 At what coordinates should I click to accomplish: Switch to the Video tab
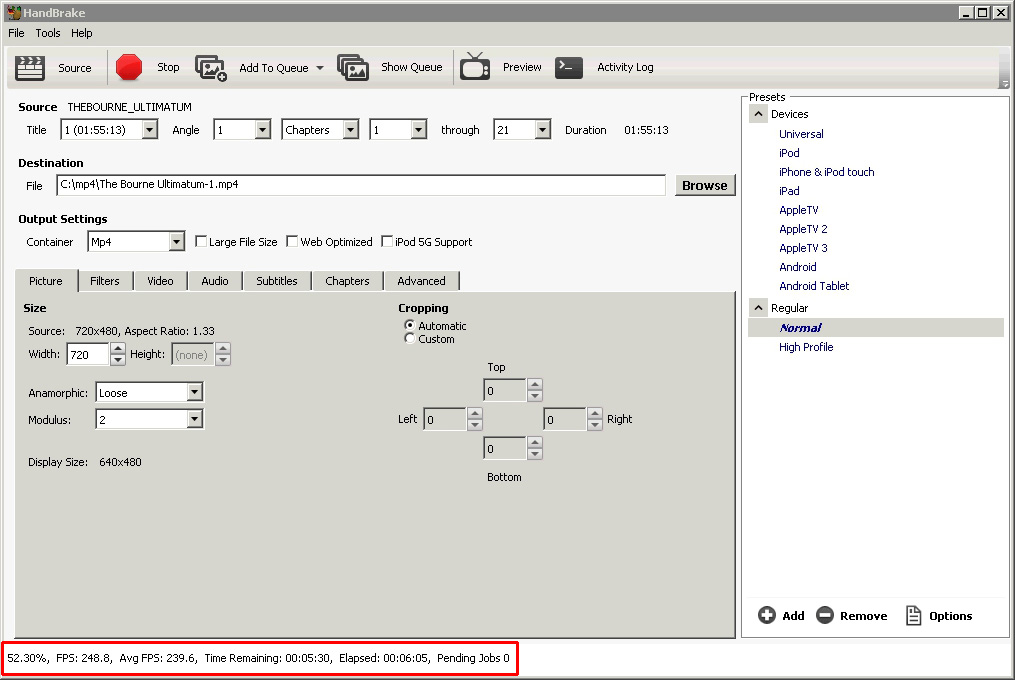coord(160,281)
